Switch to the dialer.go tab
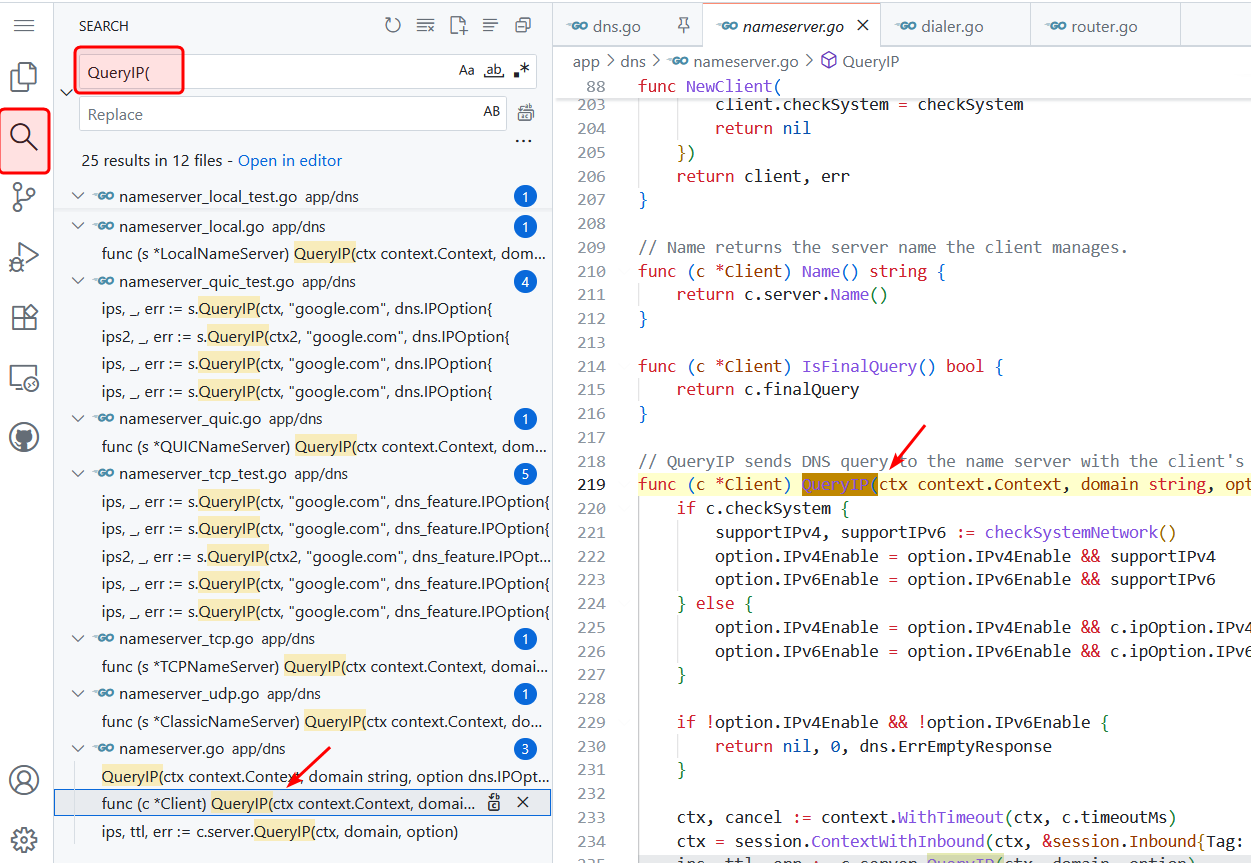Screen dimensions: 1251x863 tap(951, 27)
